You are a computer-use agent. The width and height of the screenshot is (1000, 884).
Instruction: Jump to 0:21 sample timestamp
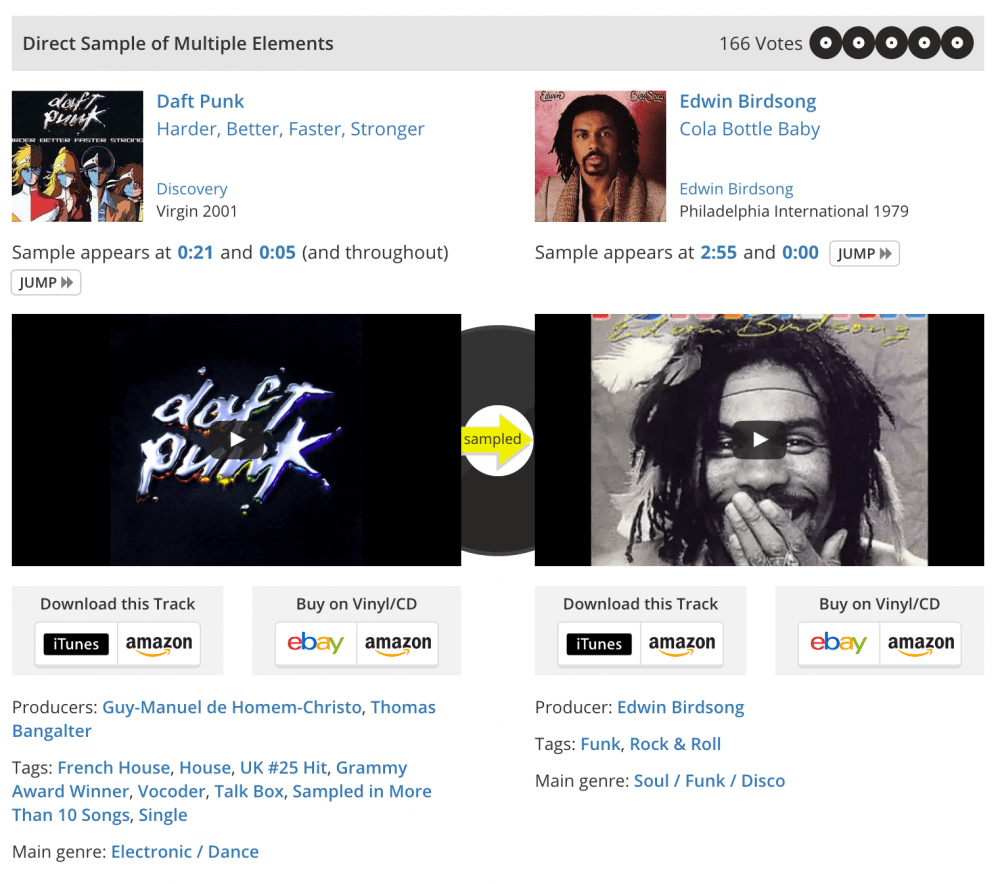tap(195, 253)
